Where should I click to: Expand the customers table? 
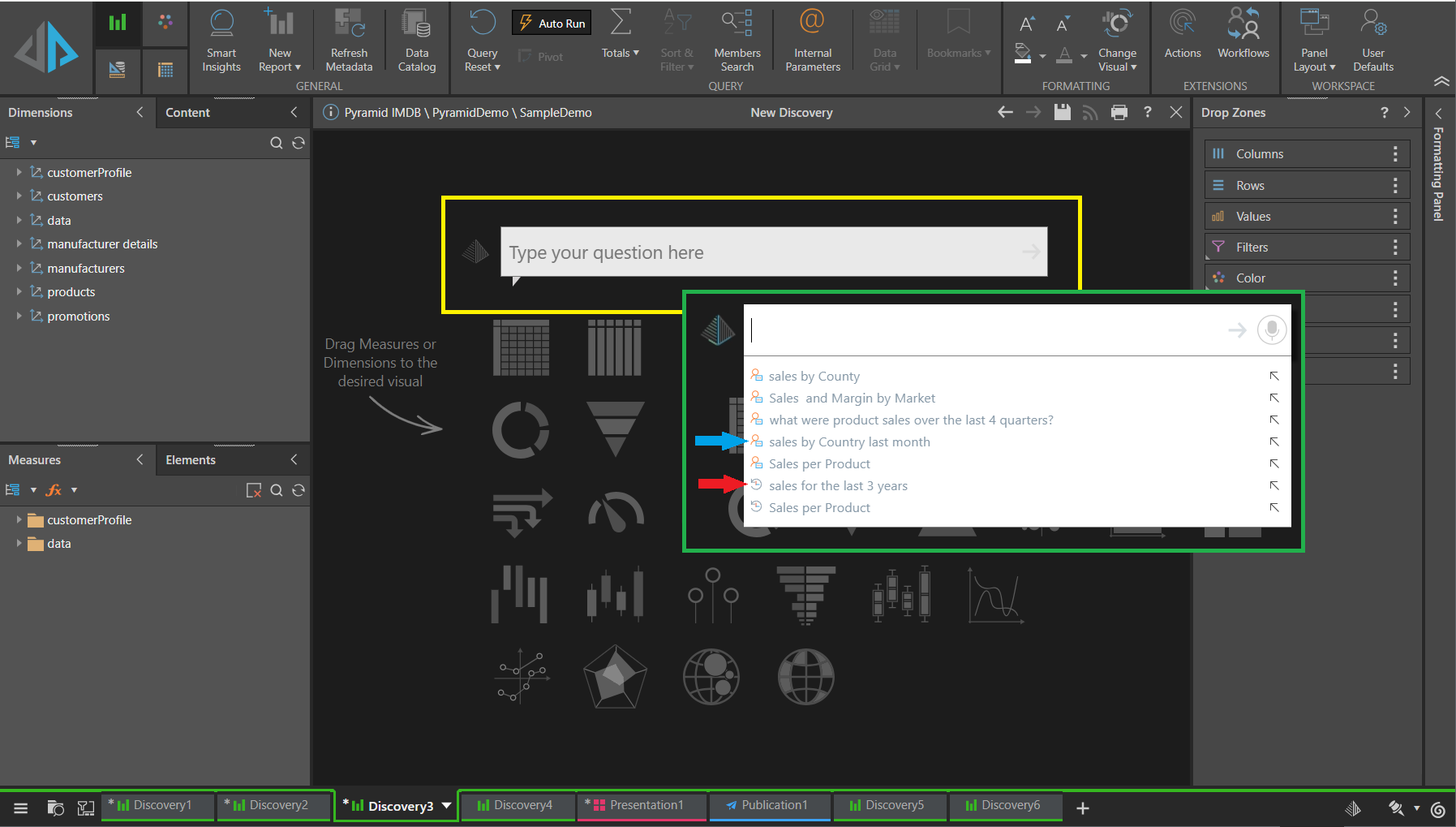19,196
